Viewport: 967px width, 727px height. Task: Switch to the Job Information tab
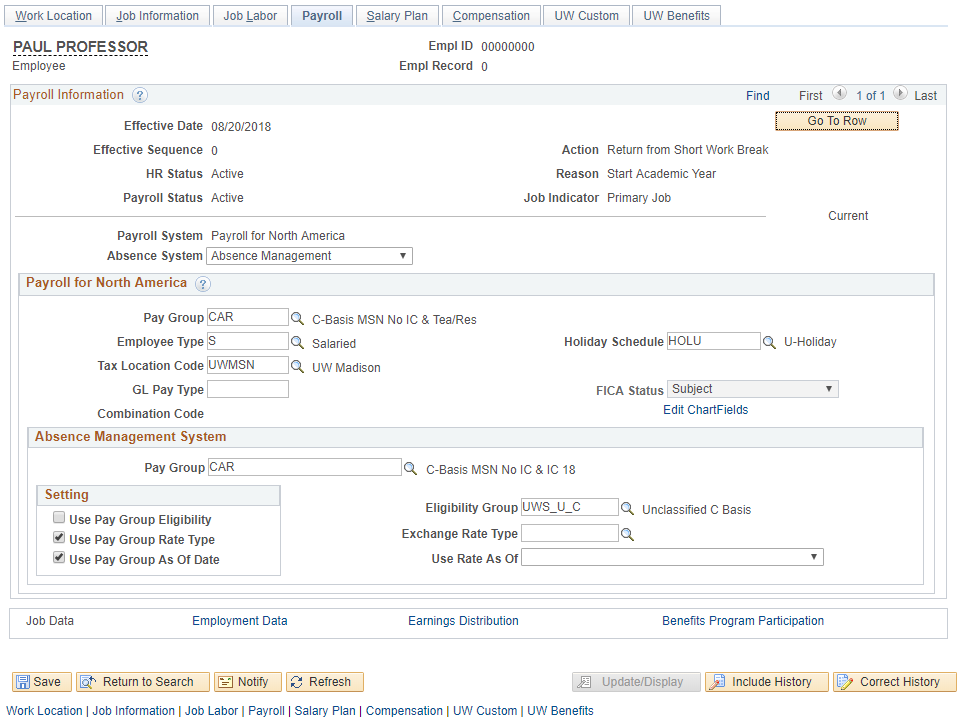click(x=157, y=16)
